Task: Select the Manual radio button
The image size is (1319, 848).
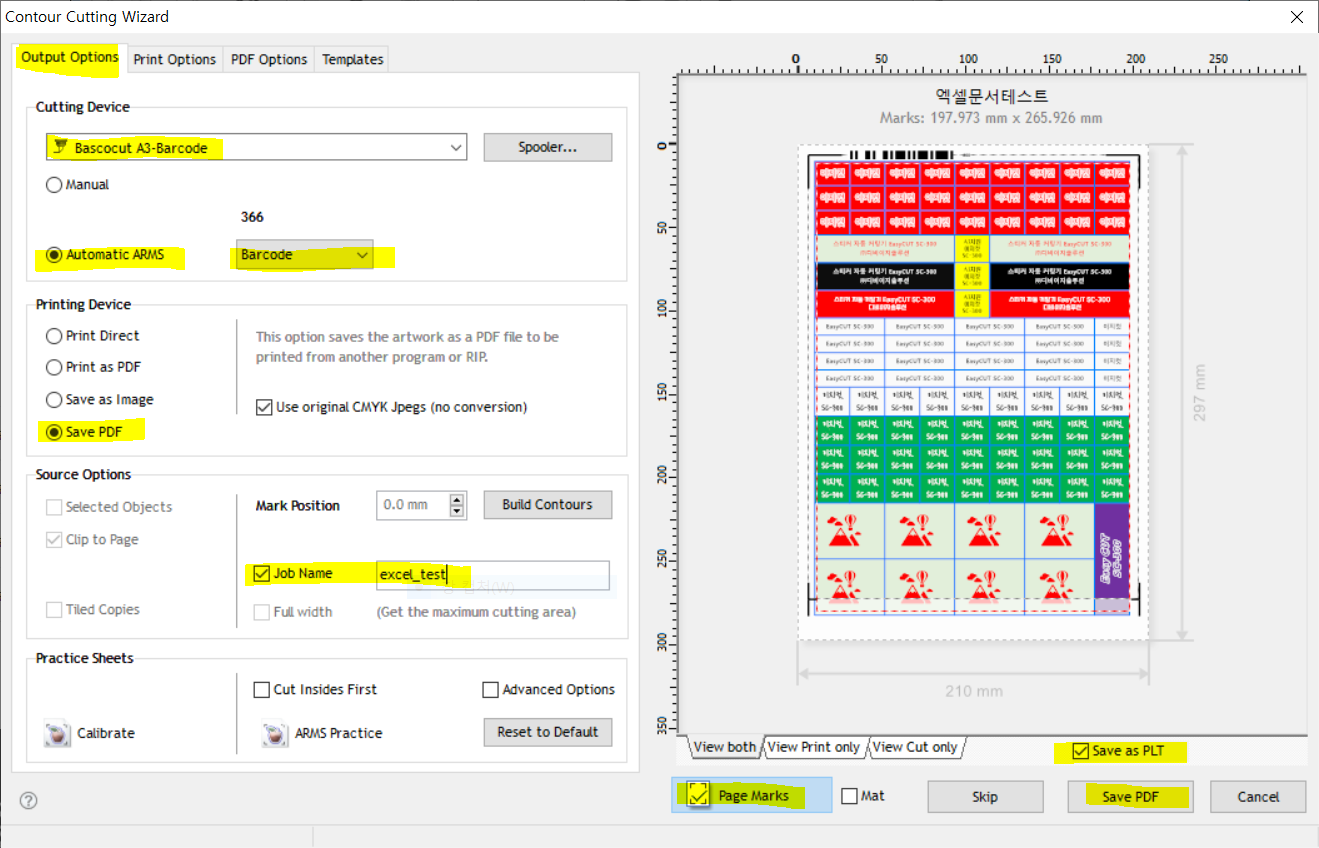Action: click(55, 185)
